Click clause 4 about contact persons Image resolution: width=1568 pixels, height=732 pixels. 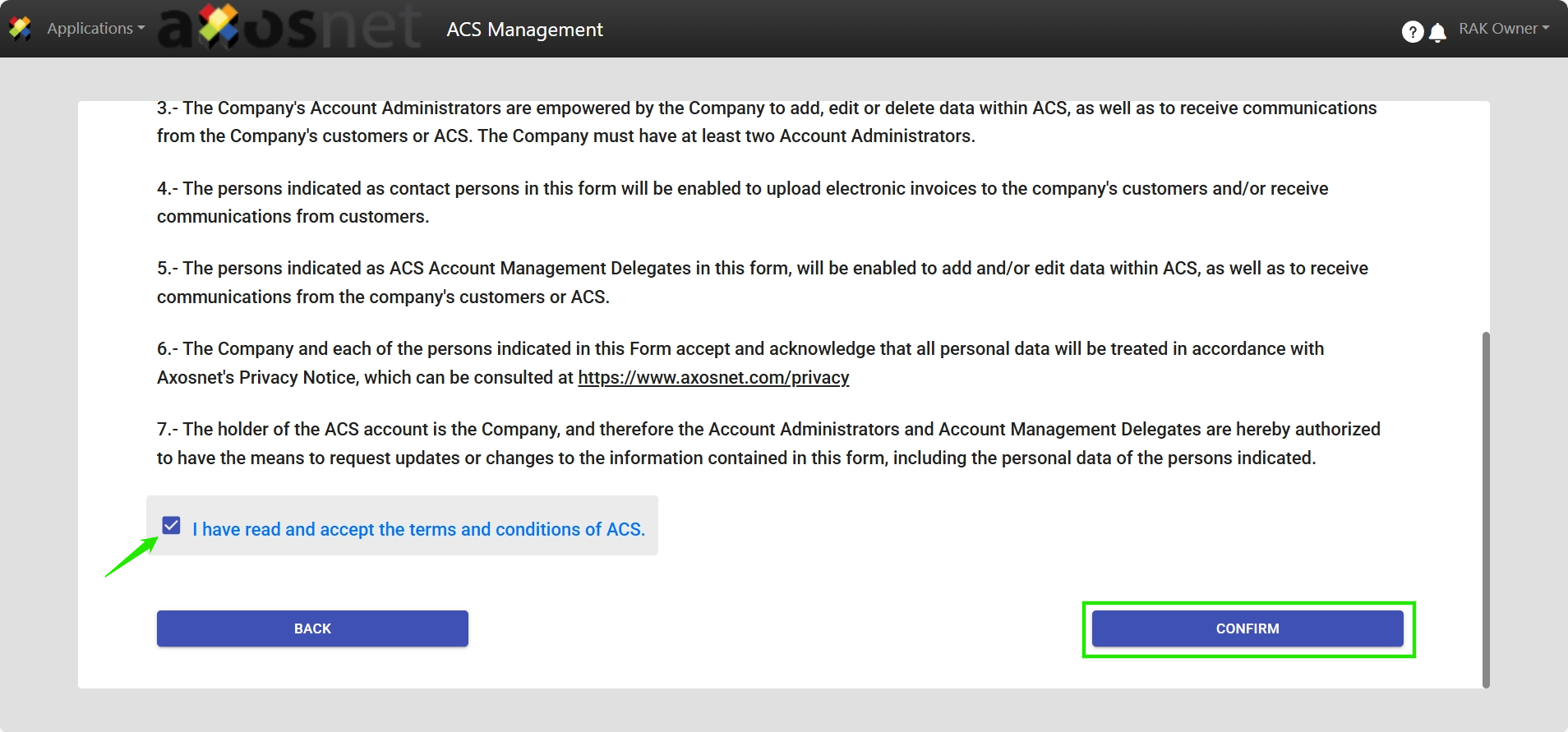pos(741,203)
